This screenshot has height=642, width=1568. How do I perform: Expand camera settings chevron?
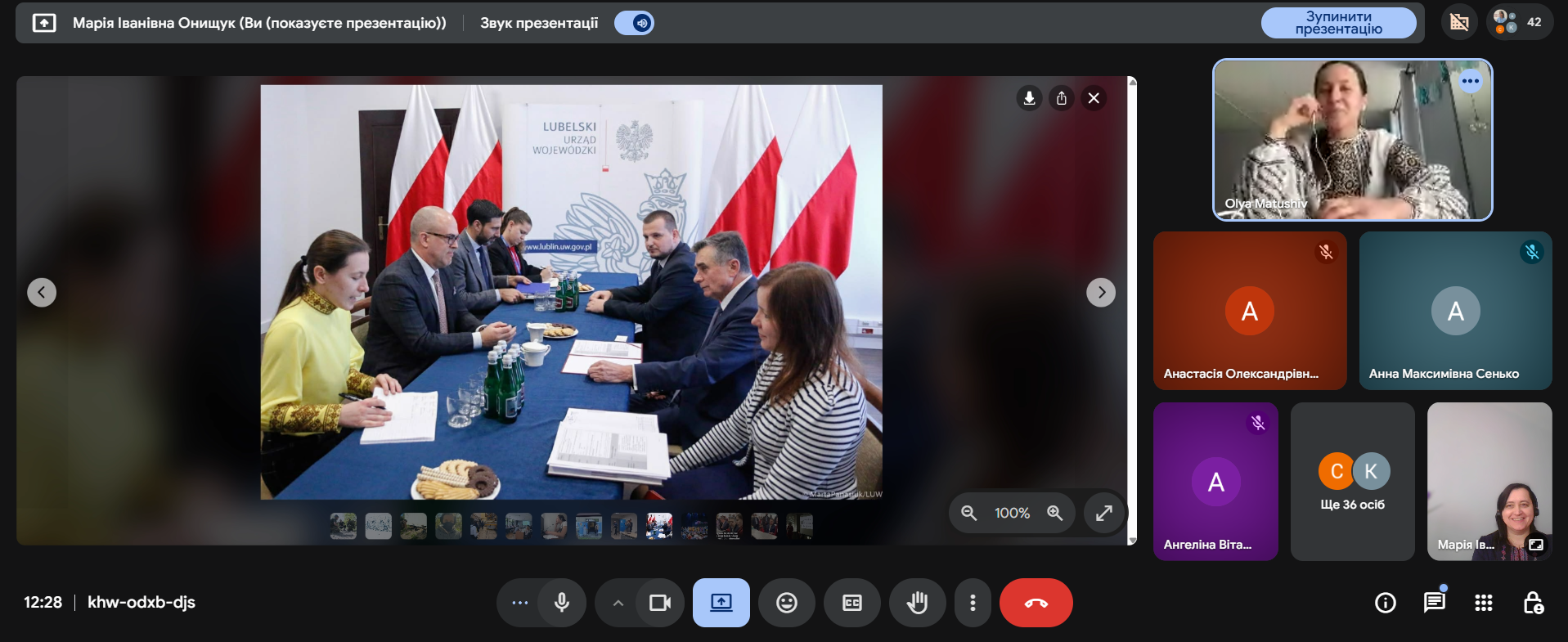click(618, 603)
